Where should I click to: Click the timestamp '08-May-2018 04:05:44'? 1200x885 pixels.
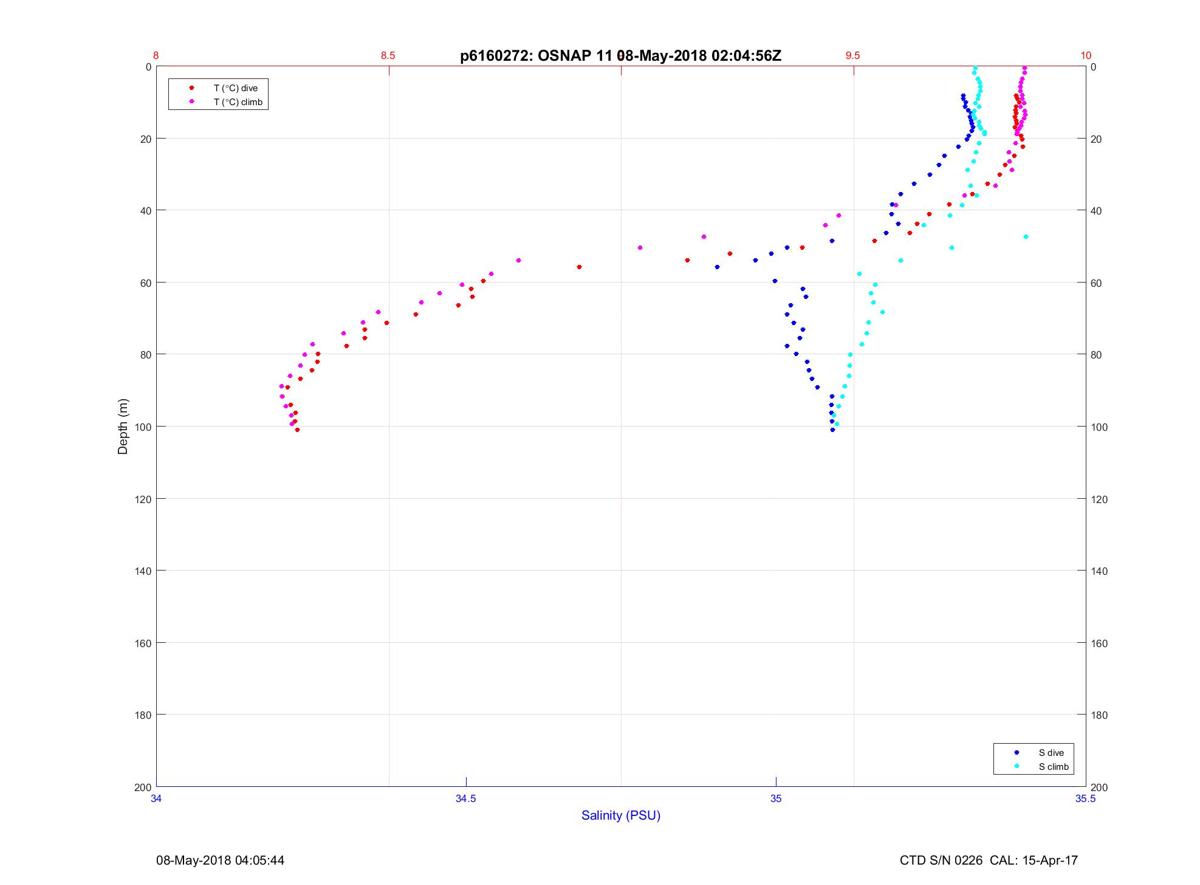pyautogui.click(x=220, y=860)
